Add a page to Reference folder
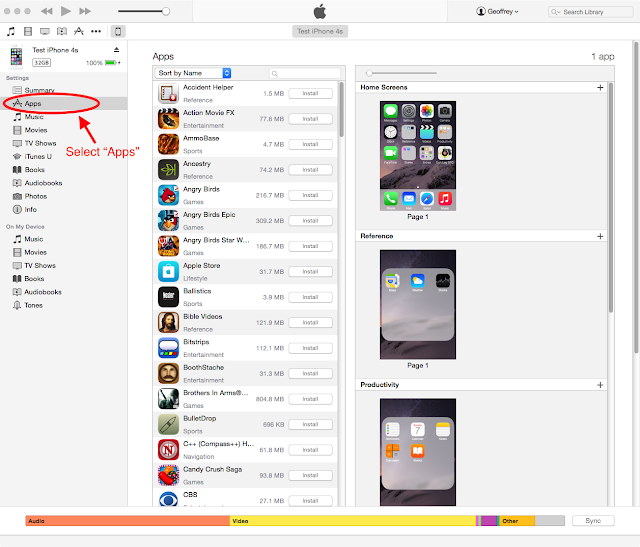 click(600, 236)
